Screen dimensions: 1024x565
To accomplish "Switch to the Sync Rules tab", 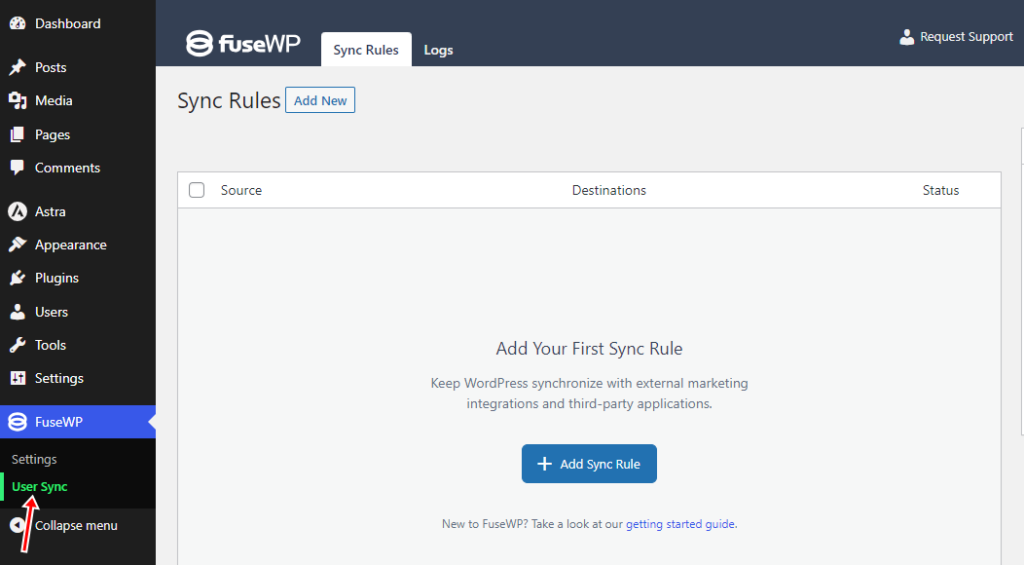I will pos(366,50).
